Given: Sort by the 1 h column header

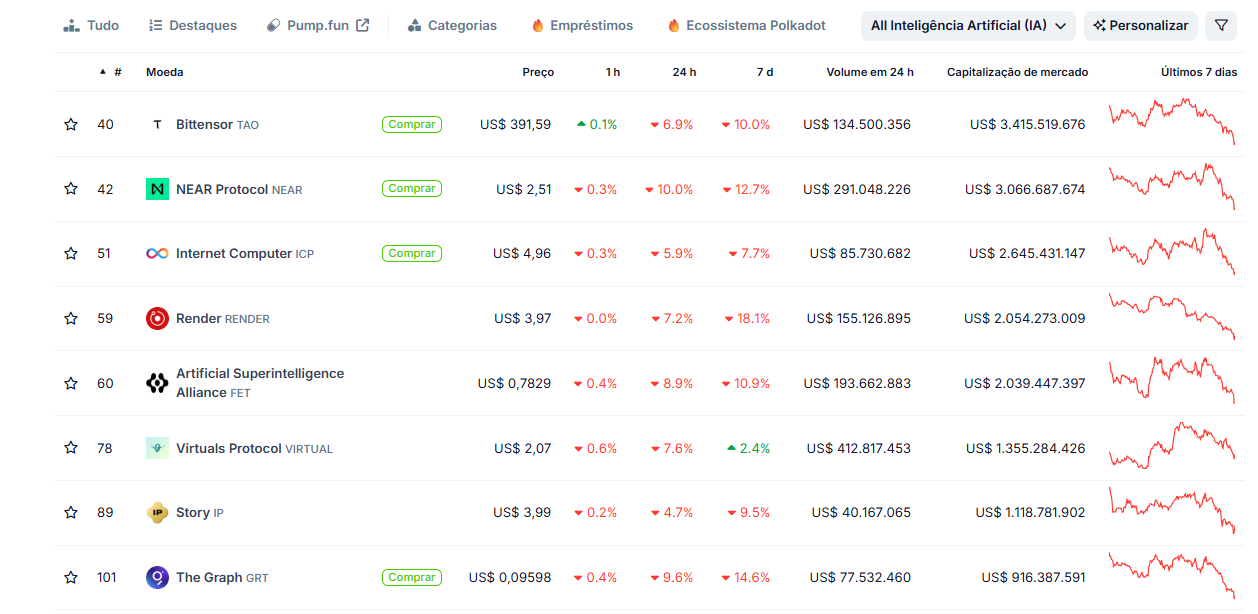Looking at the screenshot, I should click(612, 72).
